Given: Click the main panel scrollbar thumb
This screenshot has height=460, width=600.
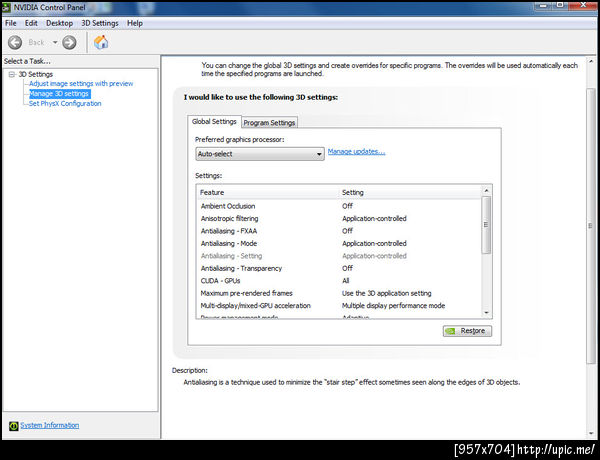Looking at the screenshot, I should point(591,226).
